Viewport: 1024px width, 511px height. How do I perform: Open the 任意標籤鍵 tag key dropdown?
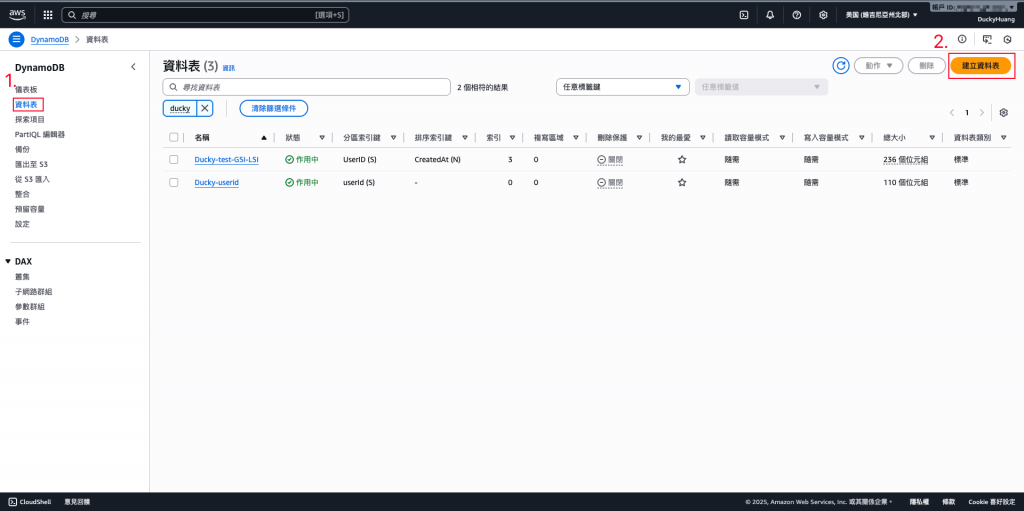[622, 87]
